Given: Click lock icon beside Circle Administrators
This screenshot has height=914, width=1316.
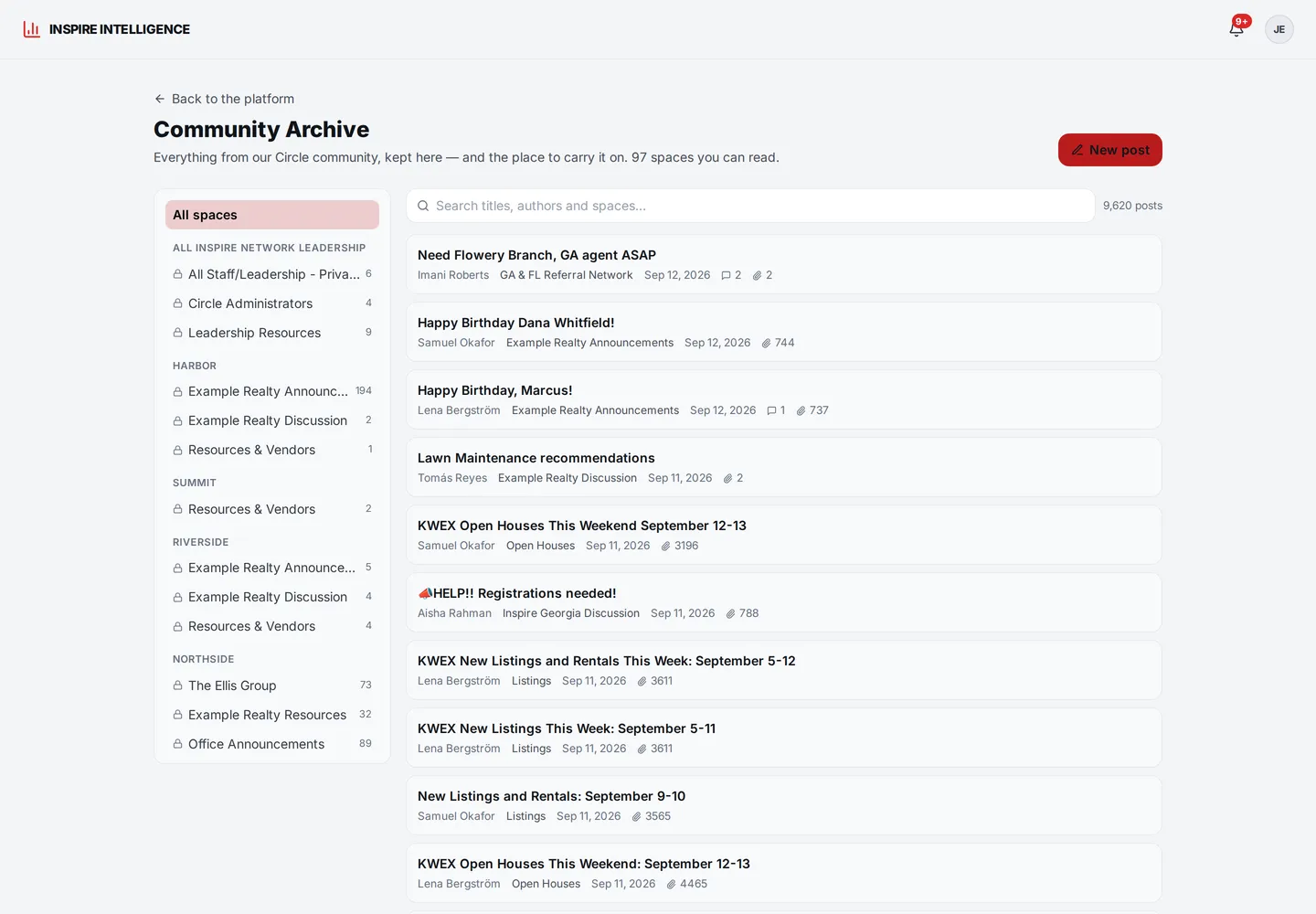Looking at the screenshot, I should pyautogui.click(x=178, y=303).
